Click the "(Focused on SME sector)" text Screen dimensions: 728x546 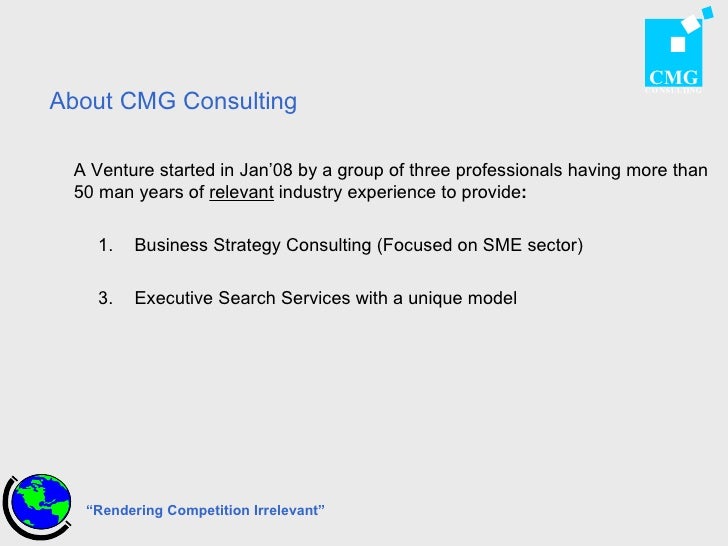pyautogui.click(x=479, y=245)
